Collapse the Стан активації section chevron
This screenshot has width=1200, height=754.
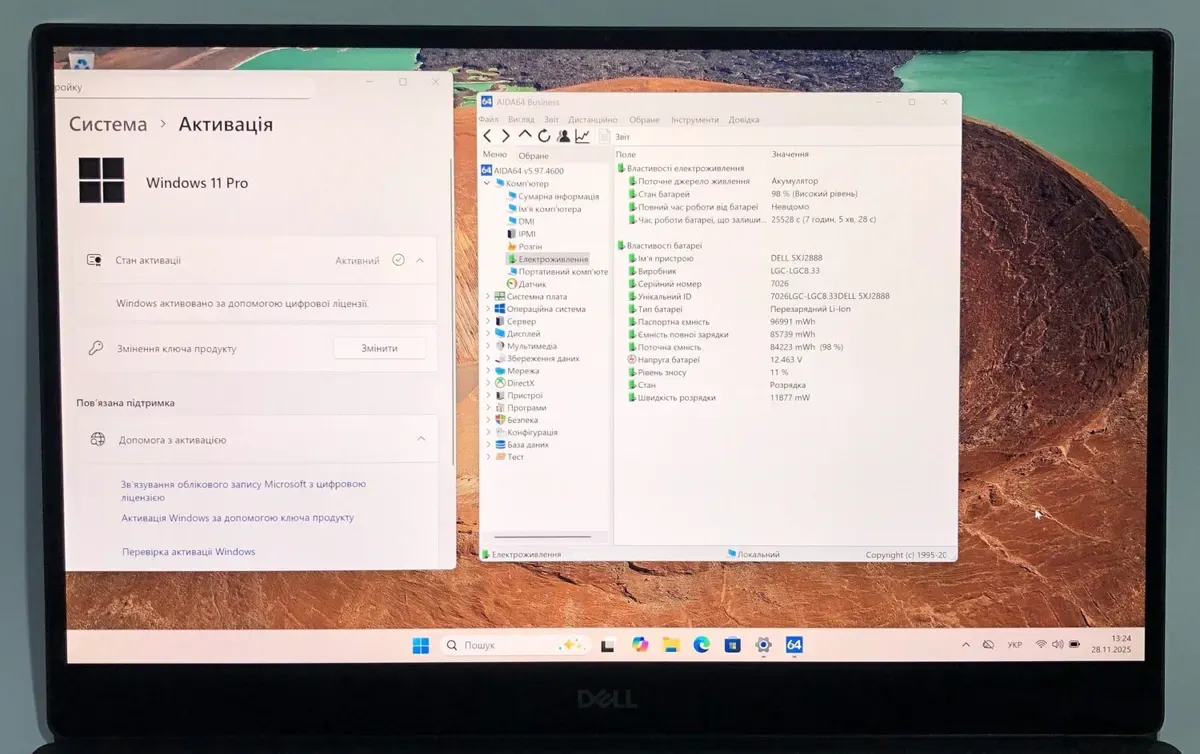click(420, 260)
